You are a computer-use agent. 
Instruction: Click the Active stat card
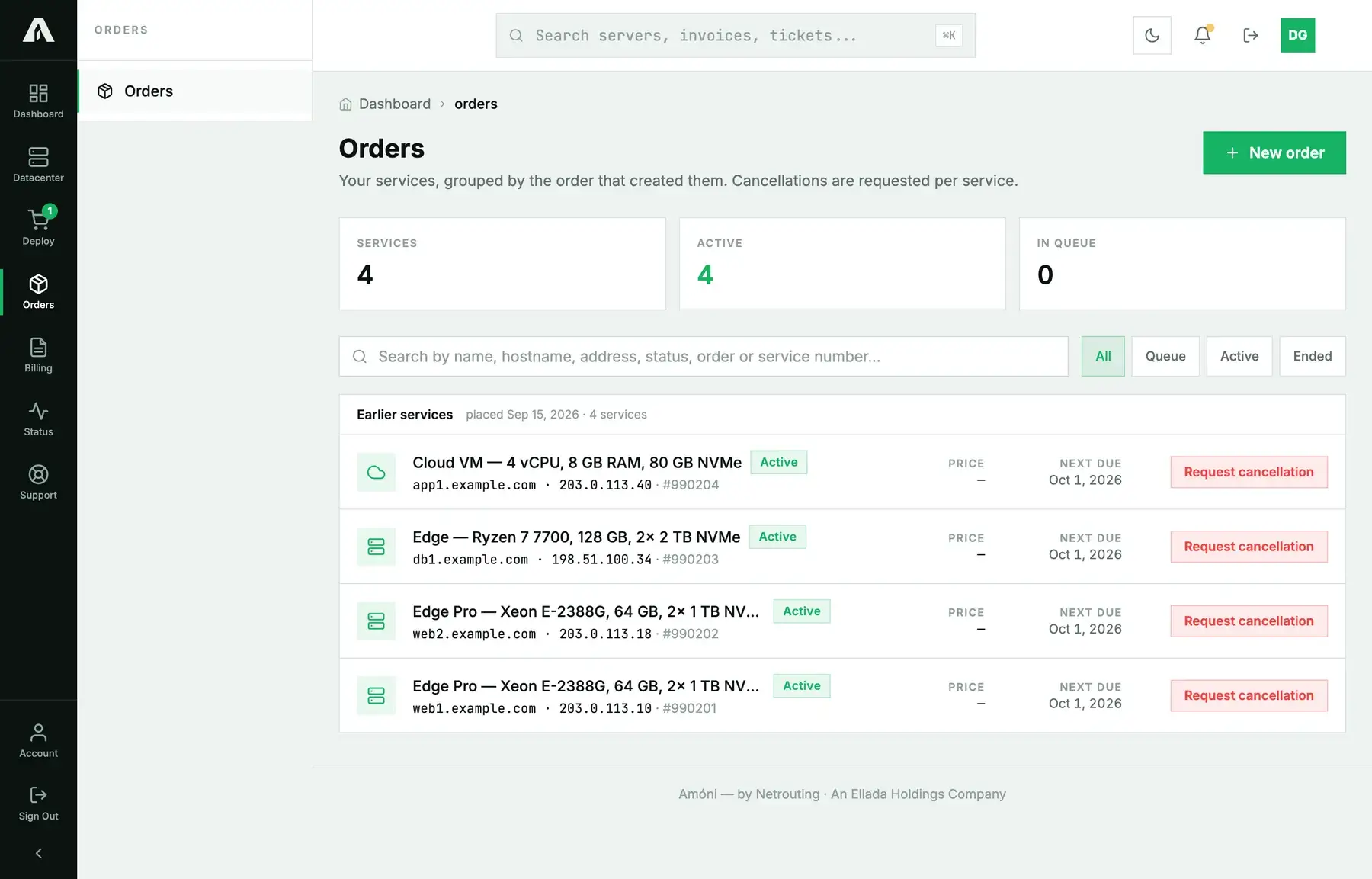point(841,264)
